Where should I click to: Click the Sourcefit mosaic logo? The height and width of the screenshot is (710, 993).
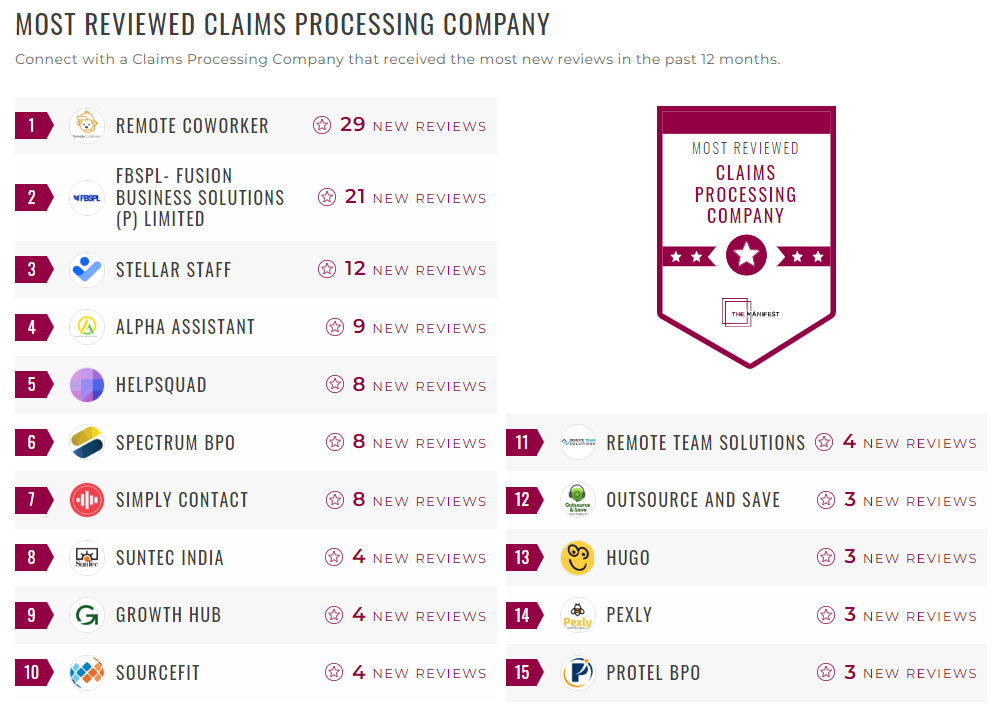coord(86,673)
